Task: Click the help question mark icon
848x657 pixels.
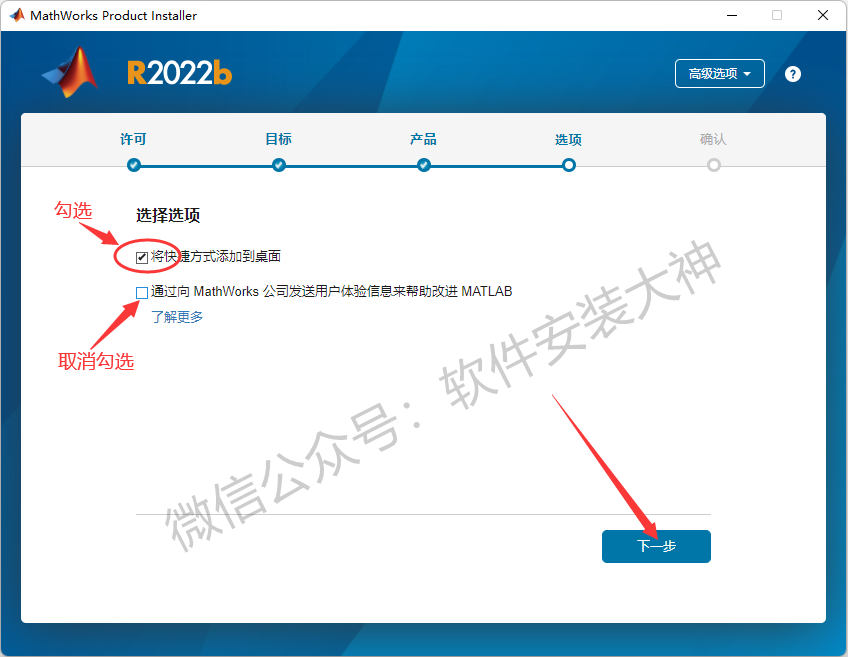Action: click(792, 74)
